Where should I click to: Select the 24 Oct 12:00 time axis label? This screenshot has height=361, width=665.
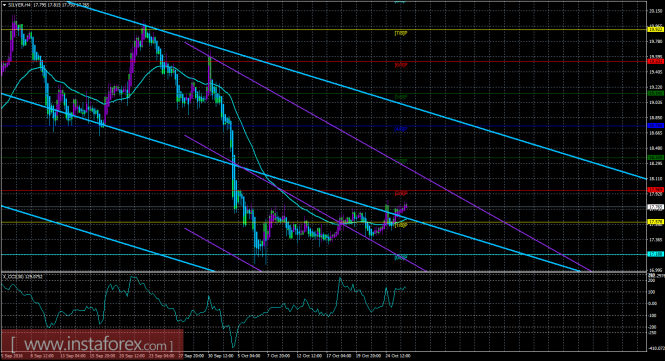point(398,356)
